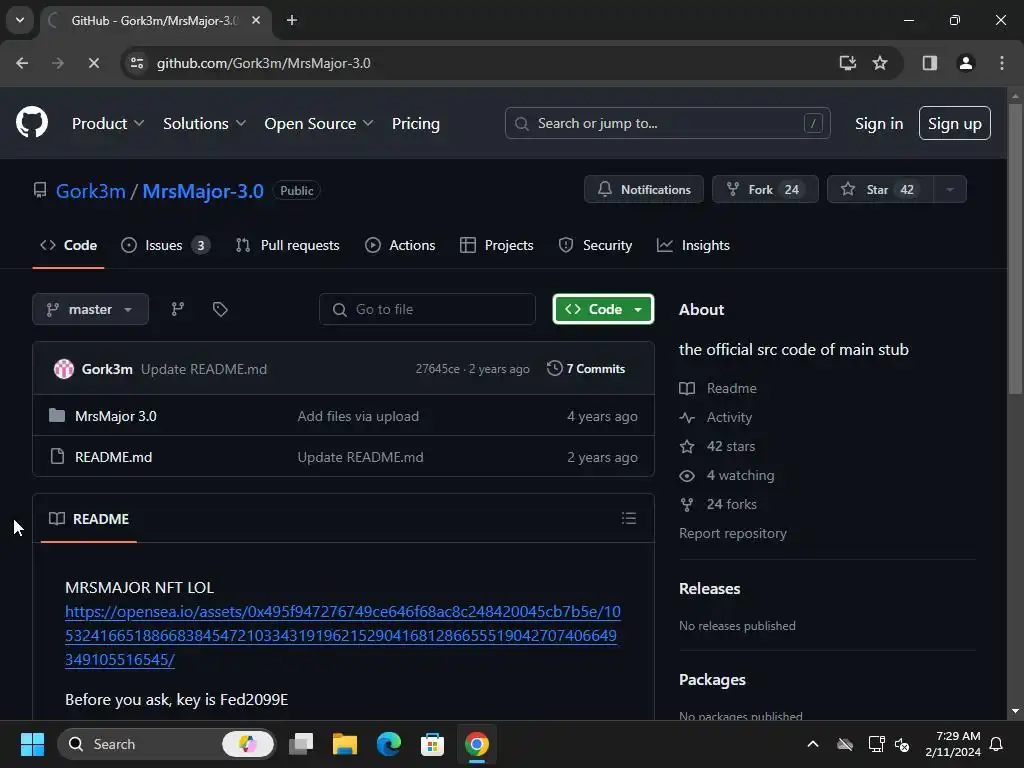This screenshot has width=1024, height=768.
Task: Select the README tab heading
Action: coord(89,519)
